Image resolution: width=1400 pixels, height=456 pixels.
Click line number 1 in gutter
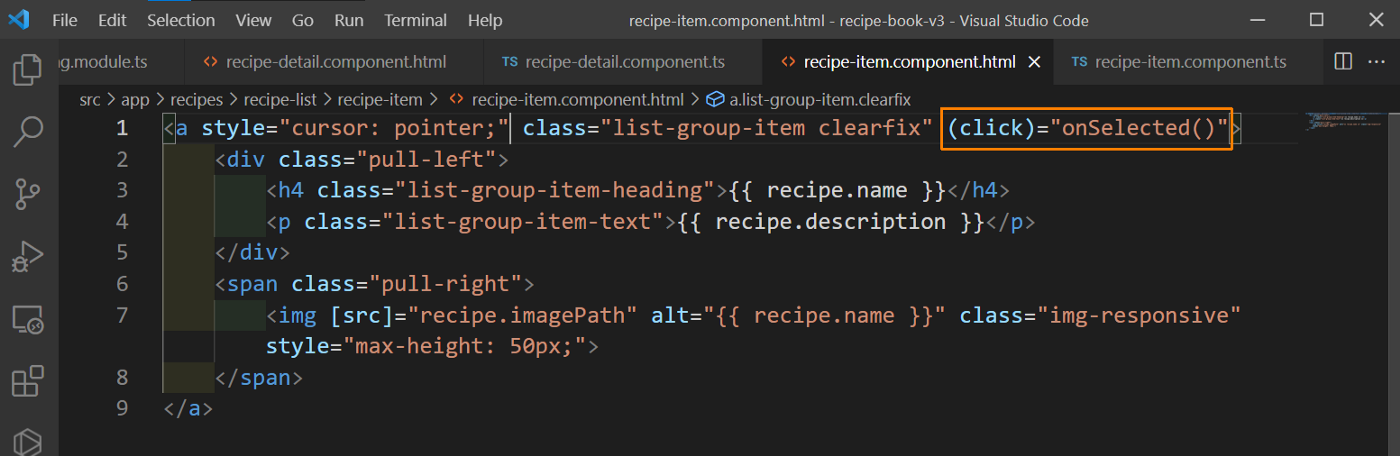[122, 128]
